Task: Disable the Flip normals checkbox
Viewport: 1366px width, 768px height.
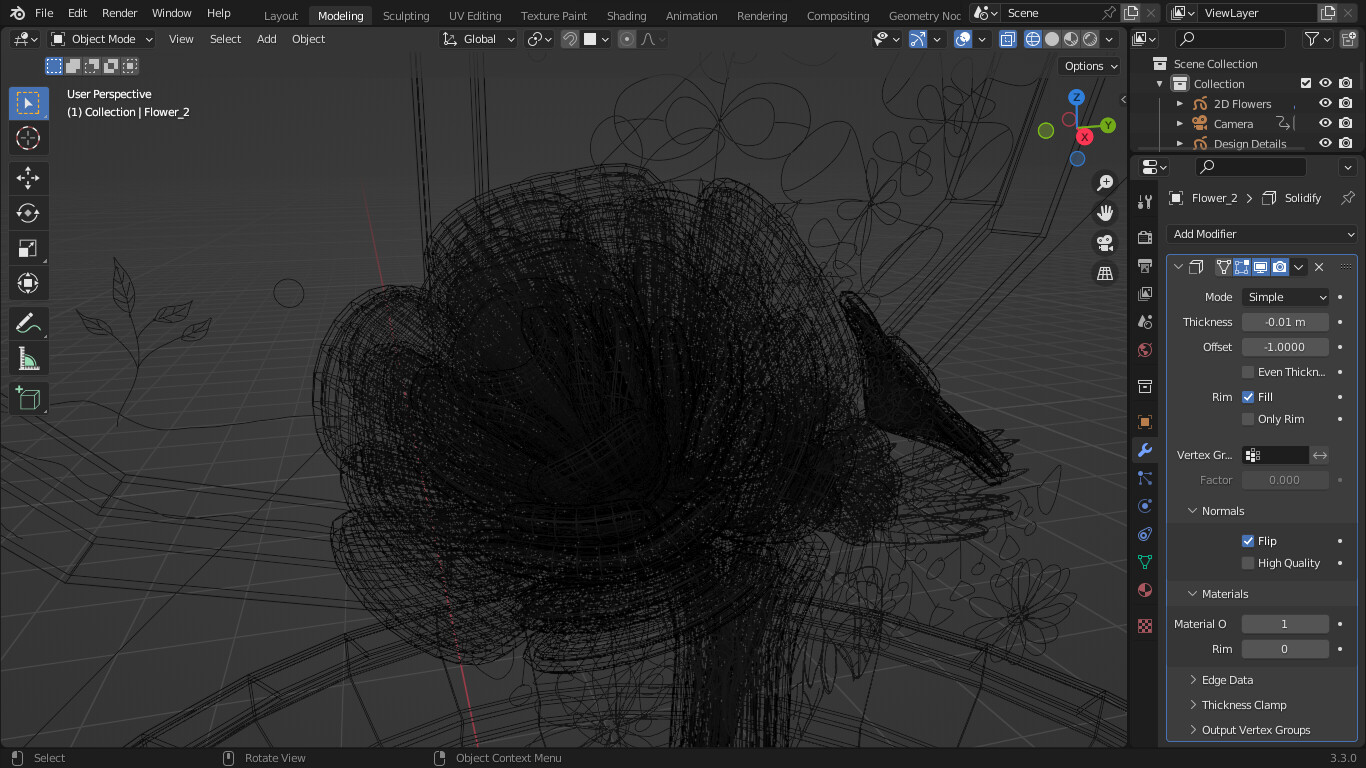Action: 1248,541
